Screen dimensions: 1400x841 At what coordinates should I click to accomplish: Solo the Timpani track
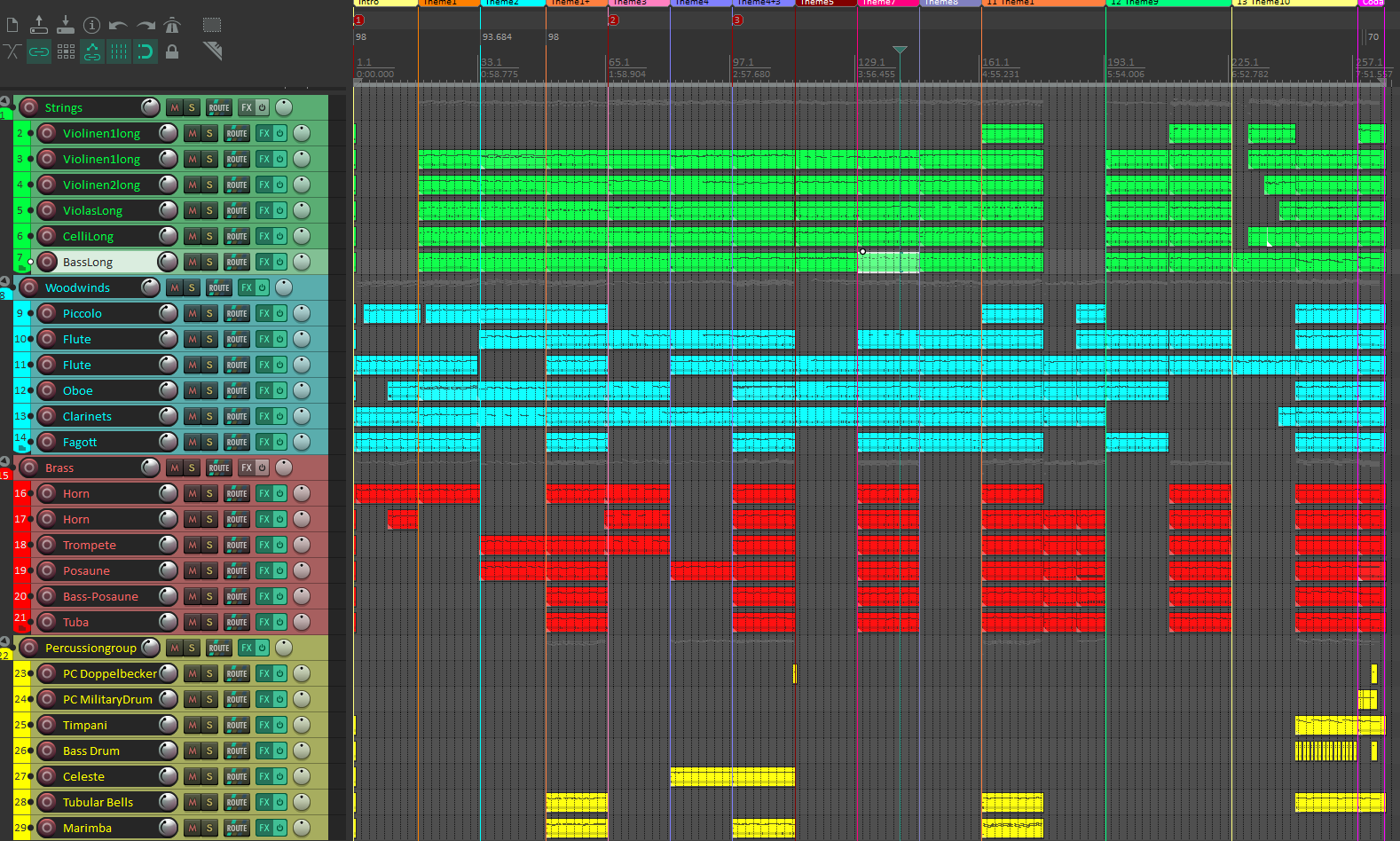209,725
